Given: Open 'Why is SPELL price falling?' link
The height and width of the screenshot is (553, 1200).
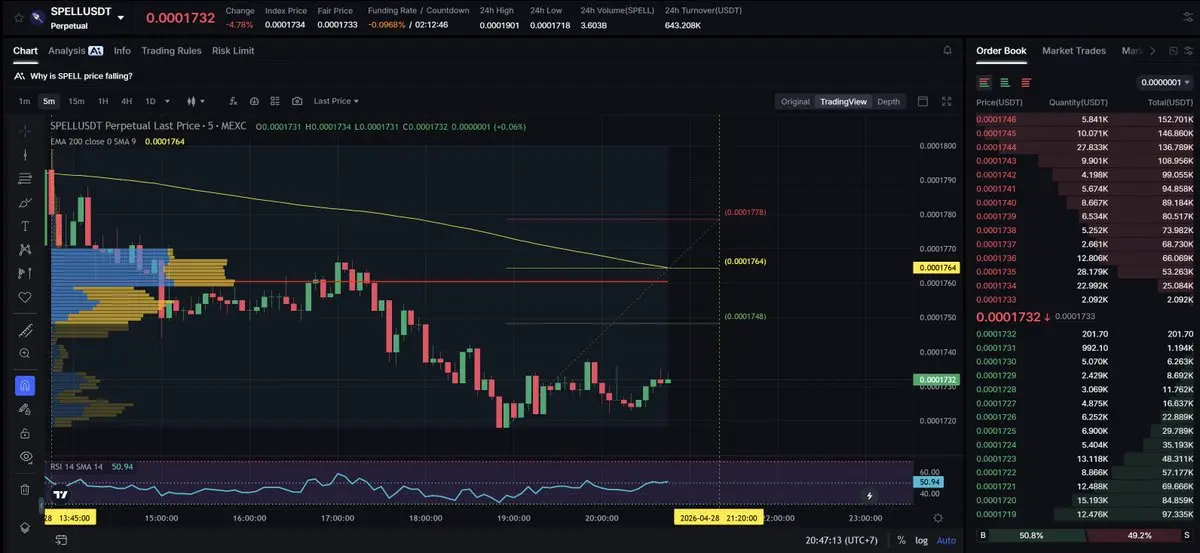Looking at the screenshot, I should (x=81, y=76).
